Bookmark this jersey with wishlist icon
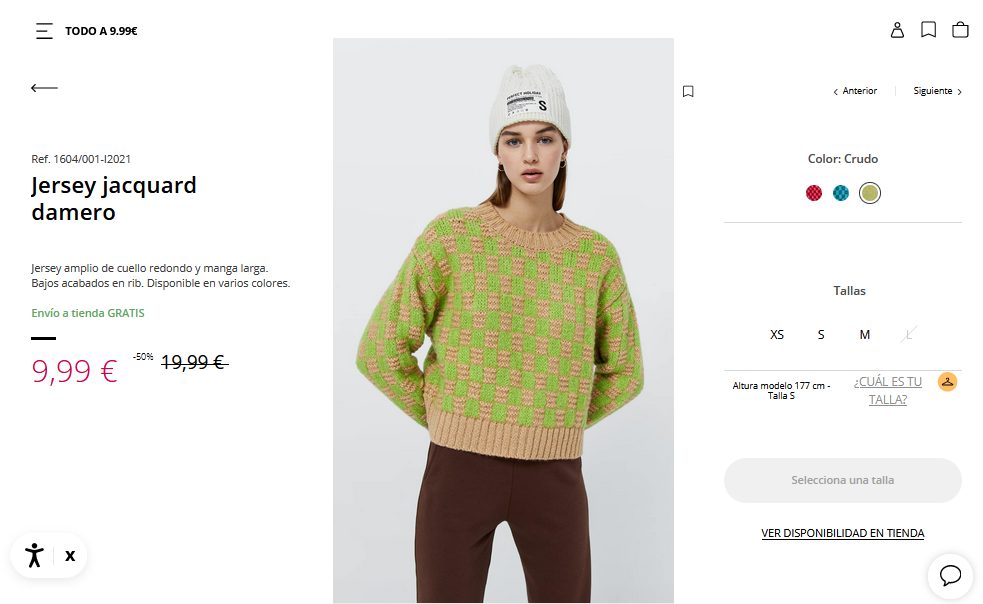983x604 pixels. tap(688, 92)
